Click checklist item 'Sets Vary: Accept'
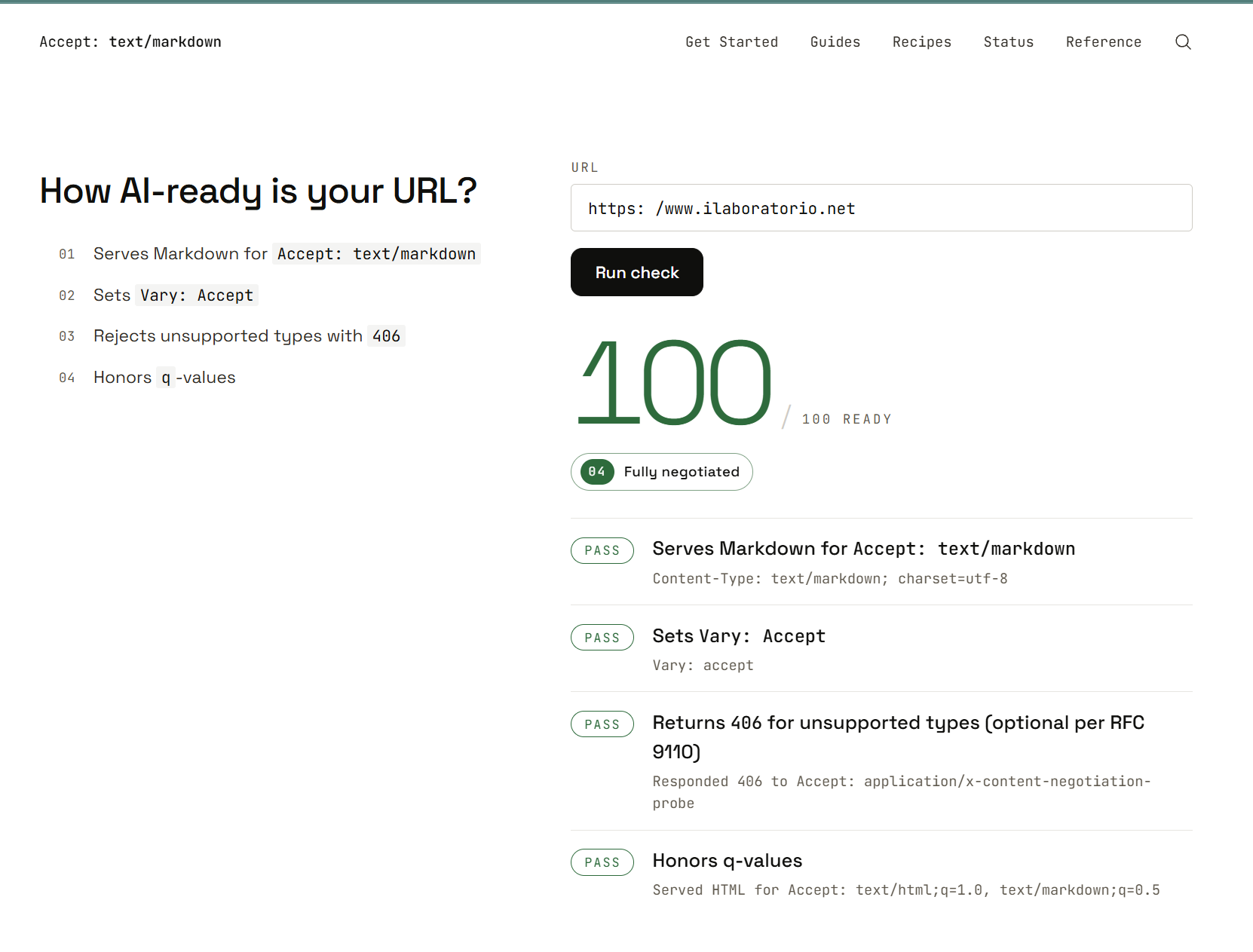The image size is (1253, 952). point(158,295)
